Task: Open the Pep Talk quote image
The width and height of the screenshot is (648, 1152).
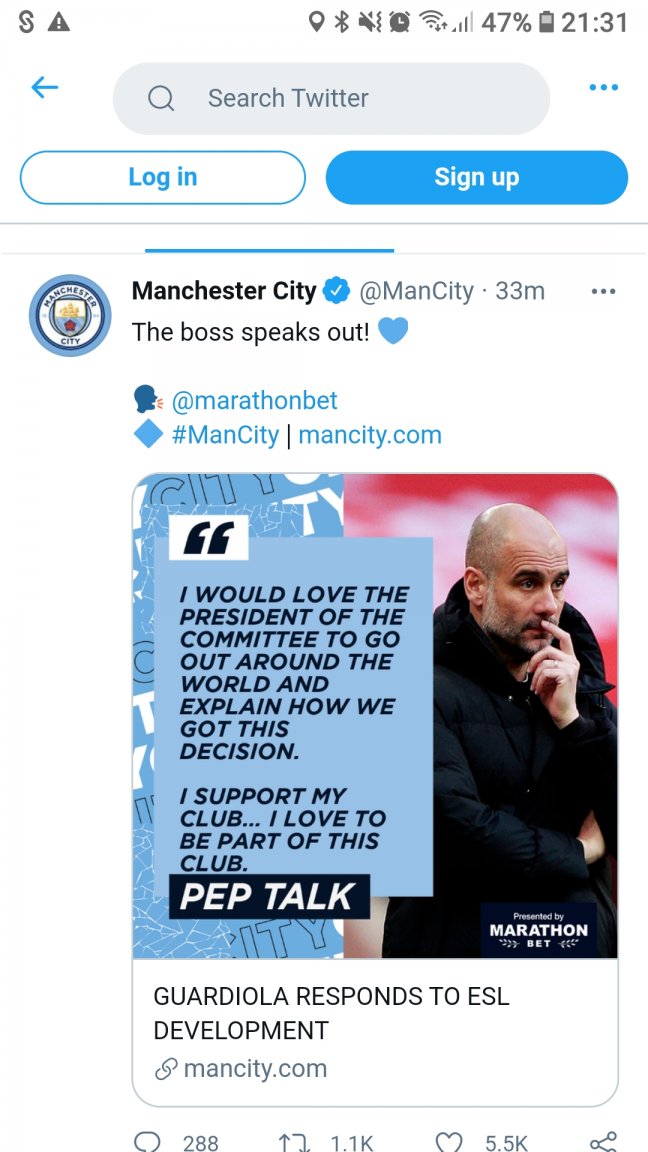Action: coord(375,715)
